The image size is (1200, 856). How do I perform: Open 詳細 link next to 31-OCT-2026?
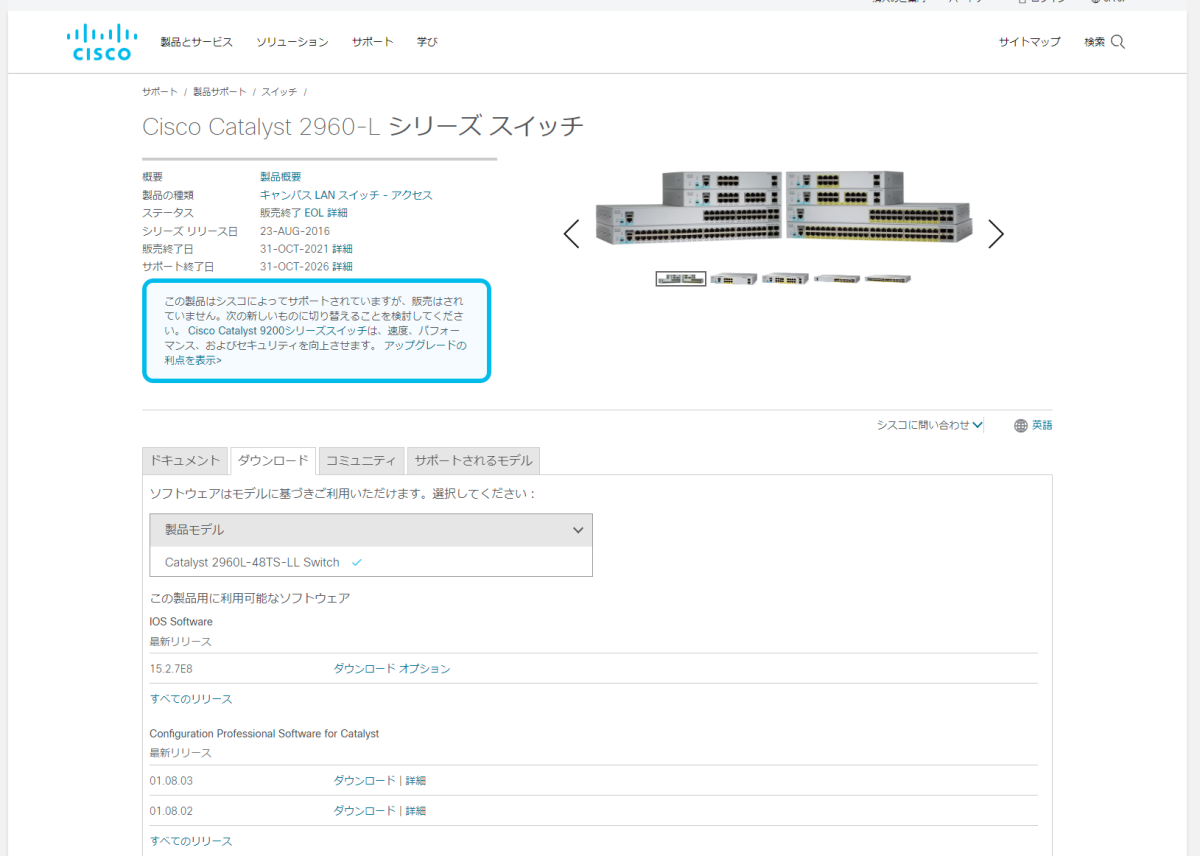342,267
